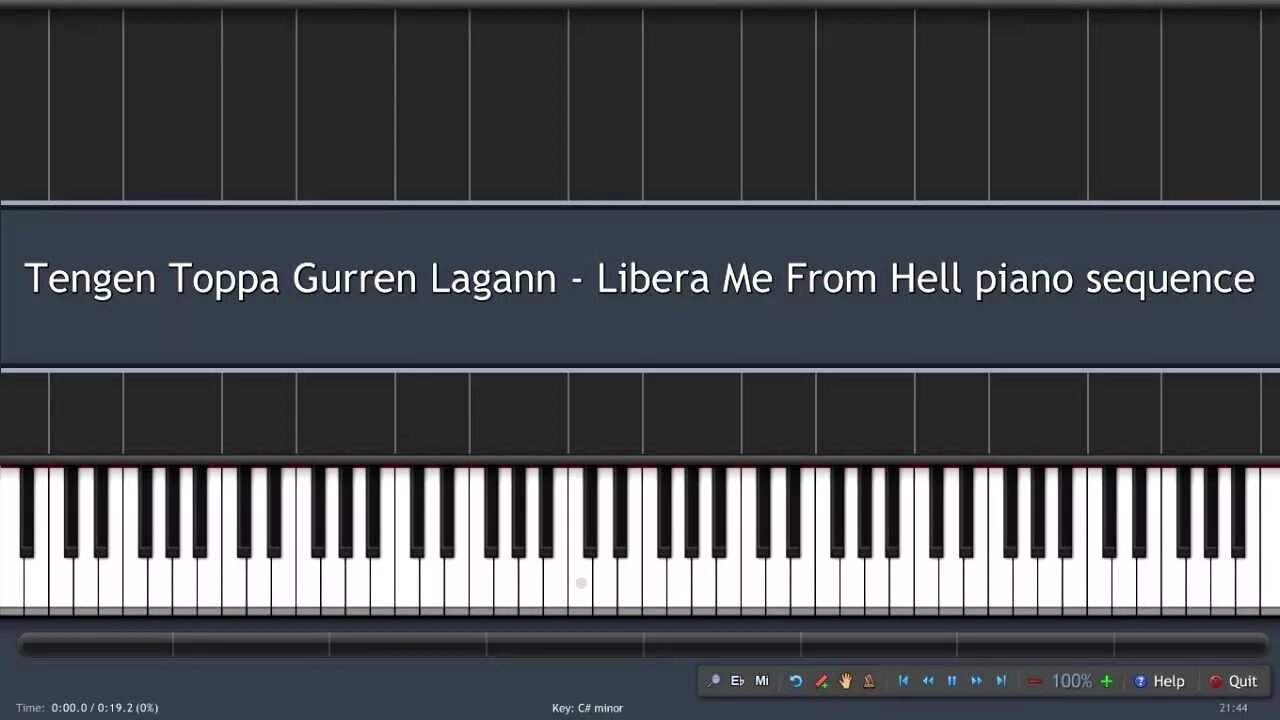Toggle the Mi solfege label display

(x=762, y=681)
